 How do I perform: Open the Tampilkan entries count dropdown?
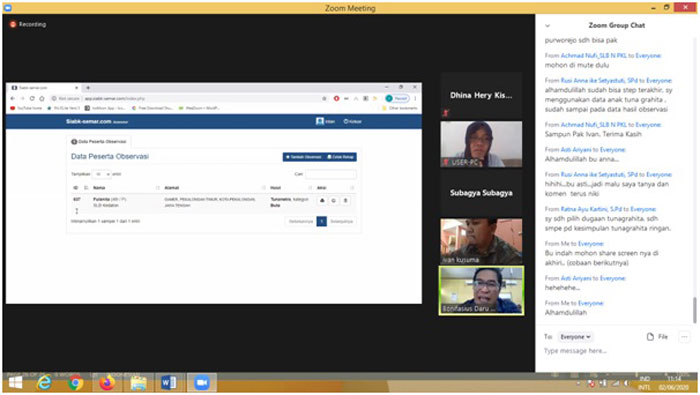tap(101, 174)
